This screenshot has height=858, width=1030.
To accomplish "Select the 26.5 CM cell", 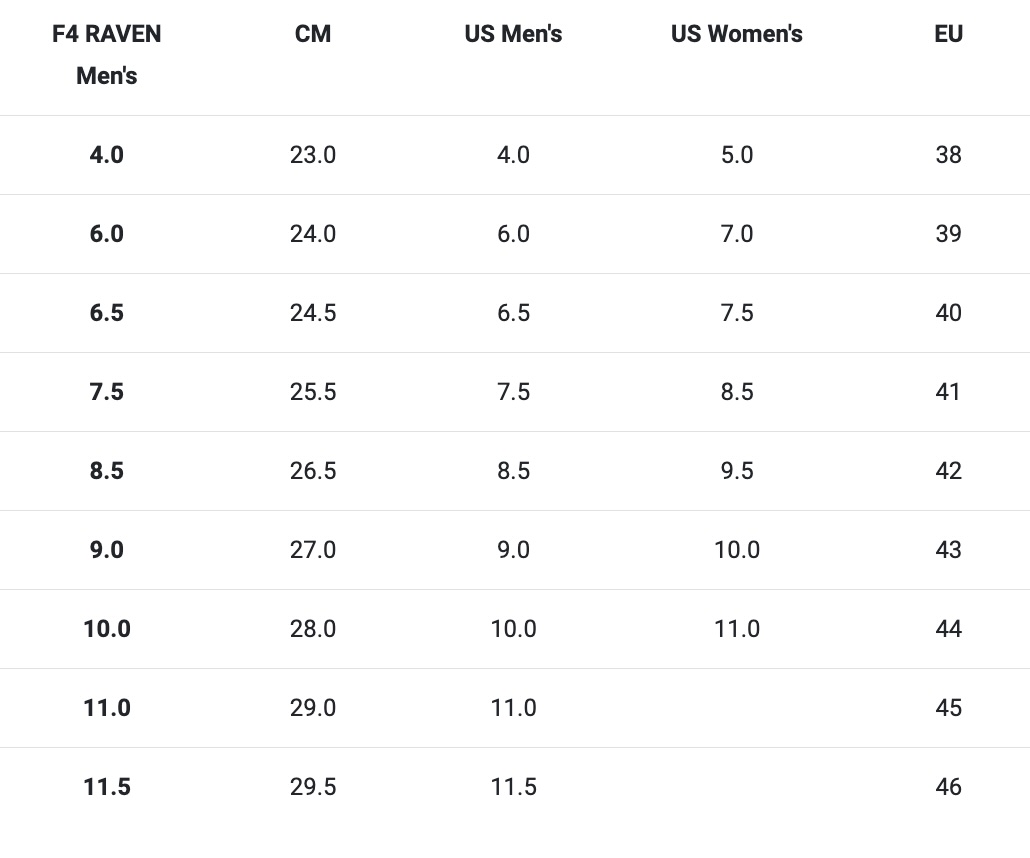I will tap(313, 471).
